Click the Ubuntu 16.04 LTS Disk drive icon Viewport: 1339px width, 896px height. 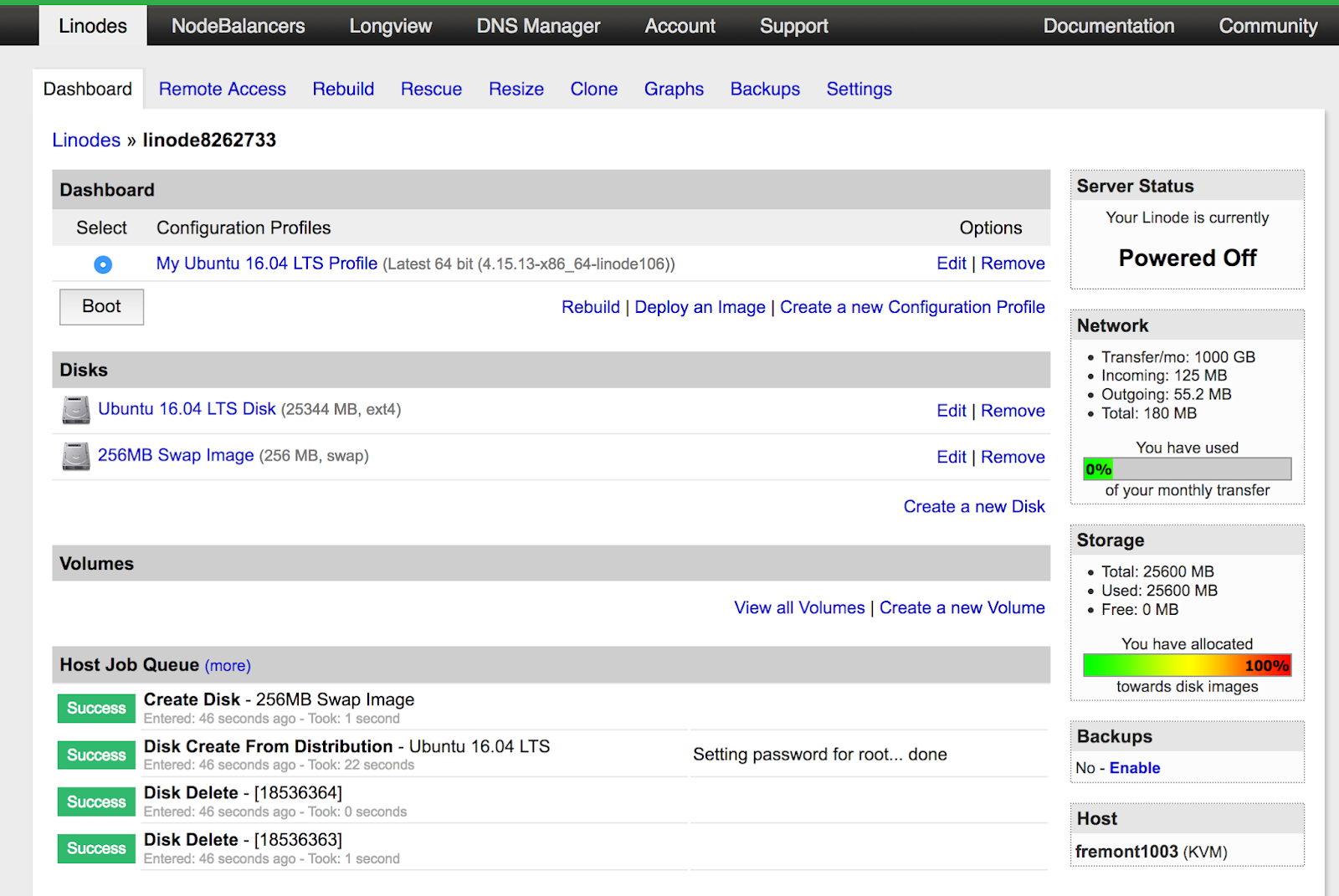[x=76, y=410]
